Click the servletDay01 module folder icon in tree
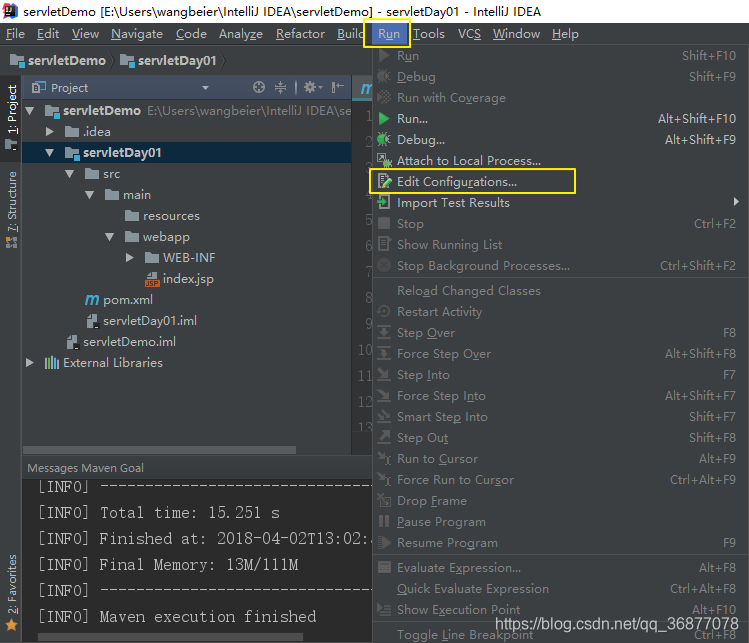The width and height of the screenshot is (749, 643). pos(72,153)
